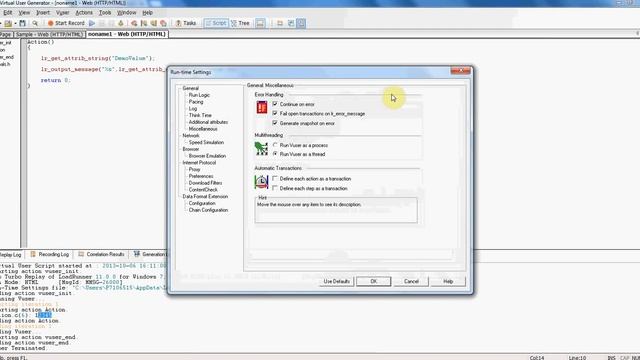This screenshot has width=640, height=360.
Task: Open the Actions menu
Action: [x=84, y=13]
